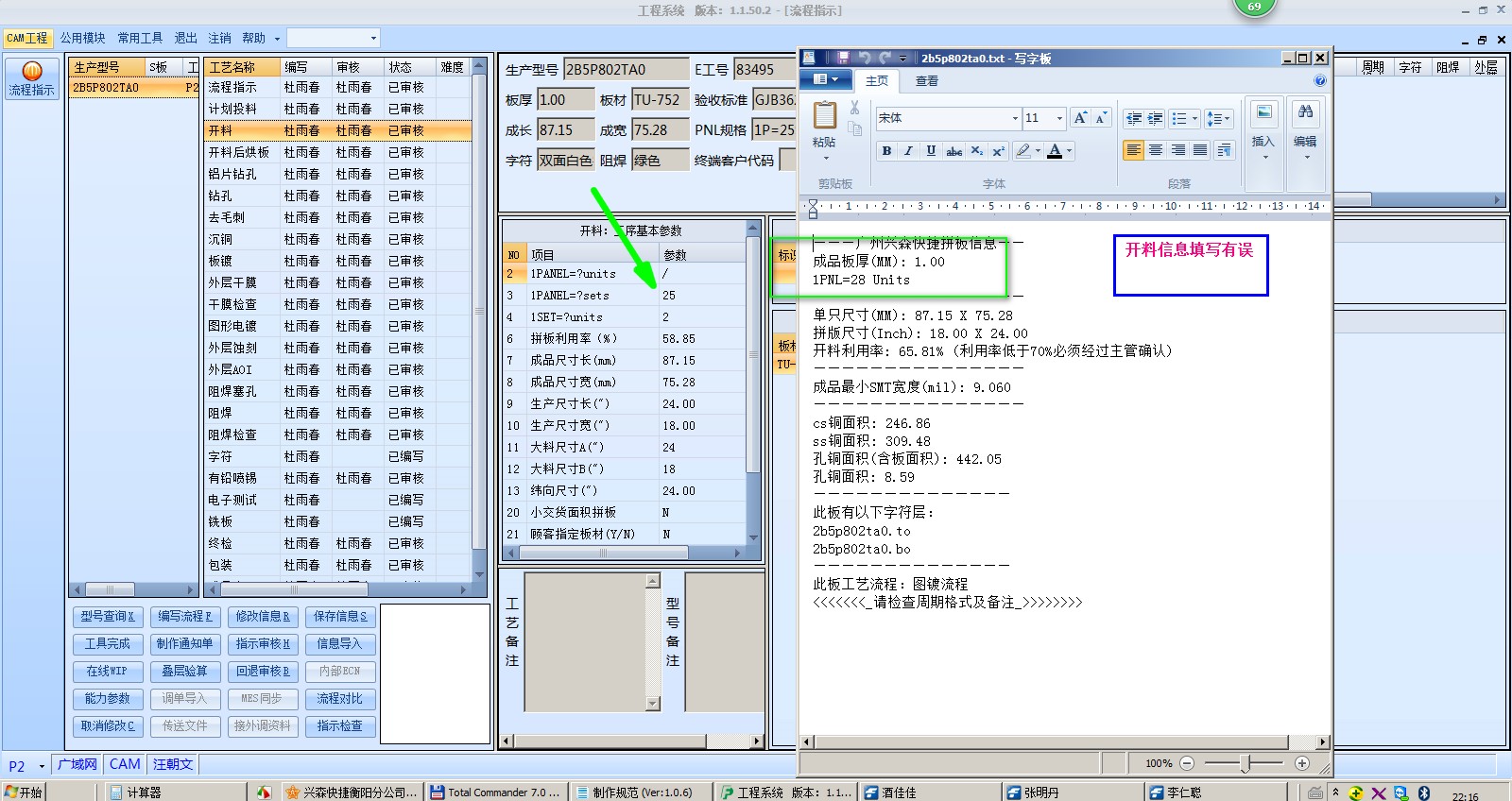Open the WordPad application menu button
Image resolution: width=1512 pixels, height=801 pixels.
click(826, 79)
